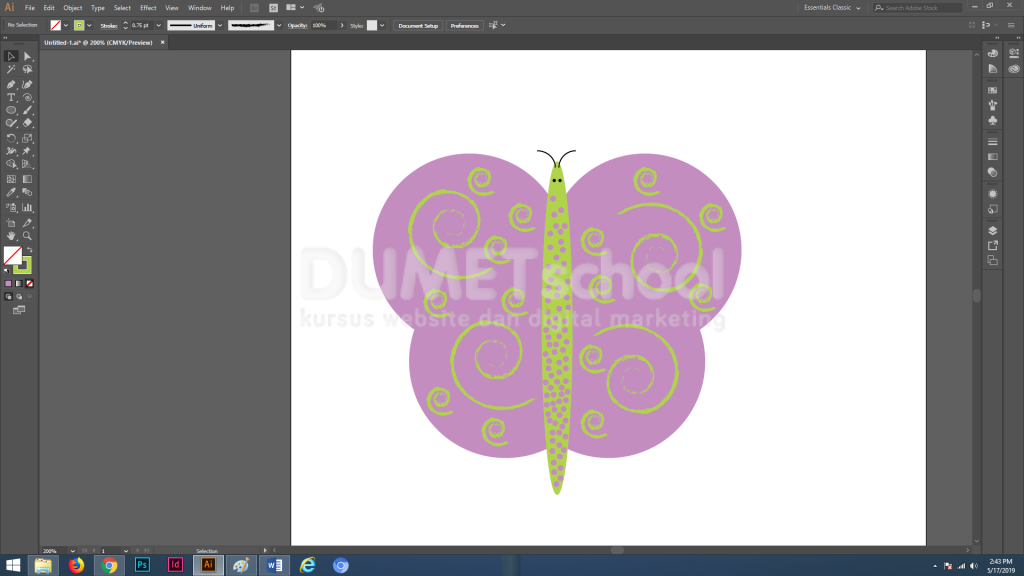Select the Mesh tool
This screenshot has height=576, width=1024.
pyautogui.click(x=11, y=179)
